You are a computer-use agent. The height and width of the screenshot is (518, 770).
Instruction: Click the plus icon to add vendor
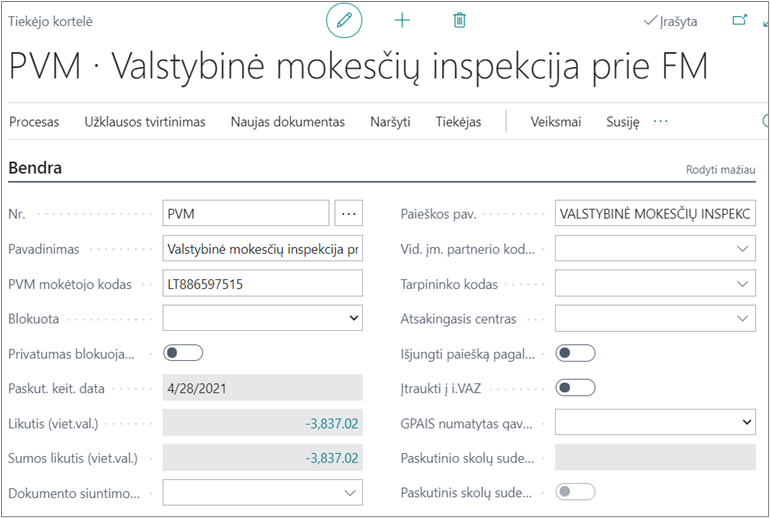click(x=402, y=20)
